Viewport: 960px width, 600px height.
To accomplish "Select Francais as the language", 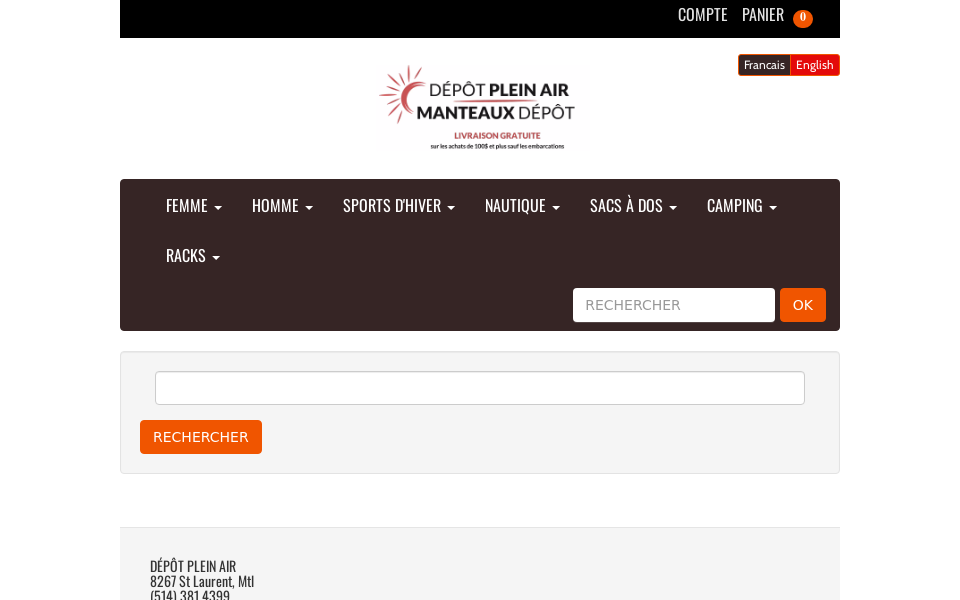I will pyautogui.click(x=764, y=64).
